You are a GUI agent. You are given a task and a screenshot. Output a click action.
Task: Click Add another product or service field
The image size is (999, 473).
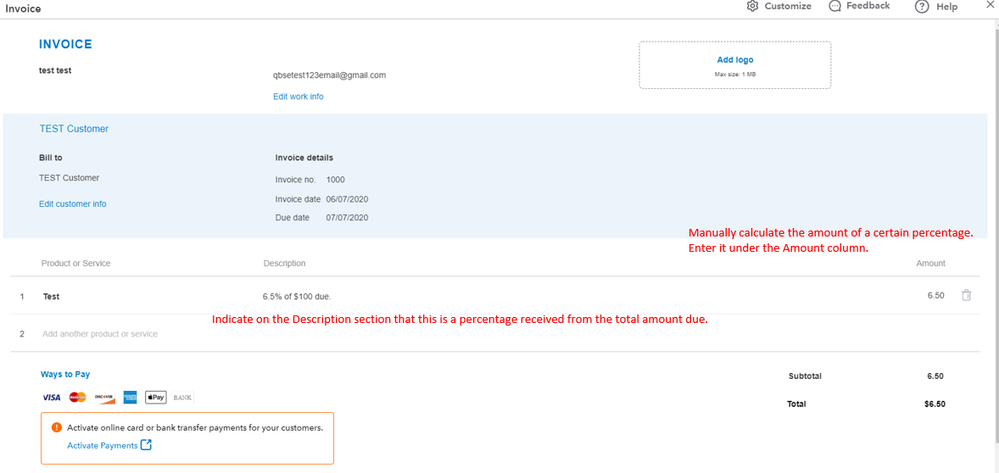point(100,333)
